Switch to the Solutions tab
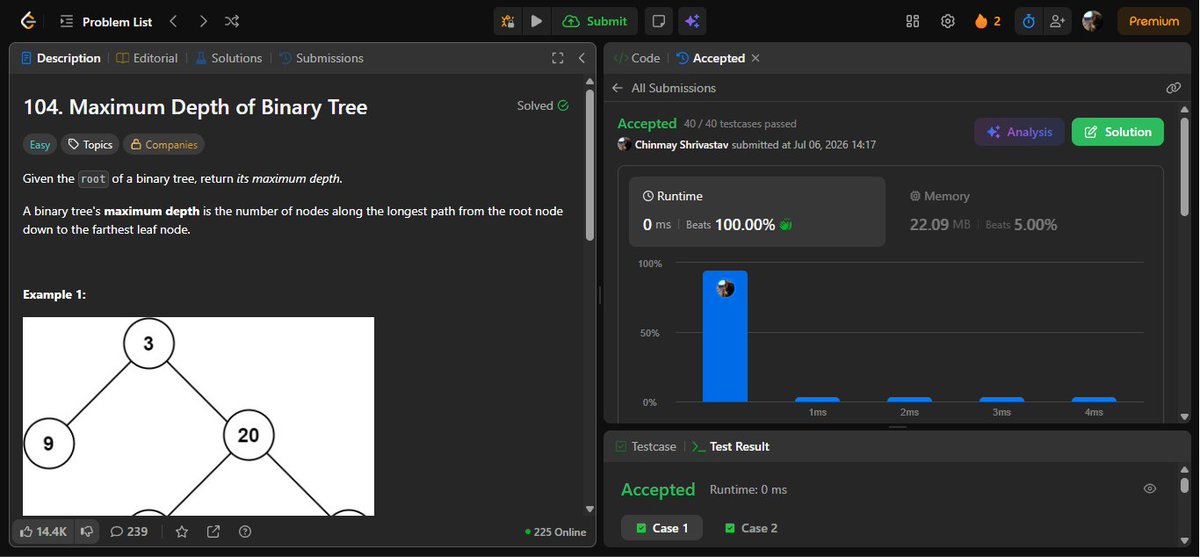 pyautogui.click(x=228, y=58)
